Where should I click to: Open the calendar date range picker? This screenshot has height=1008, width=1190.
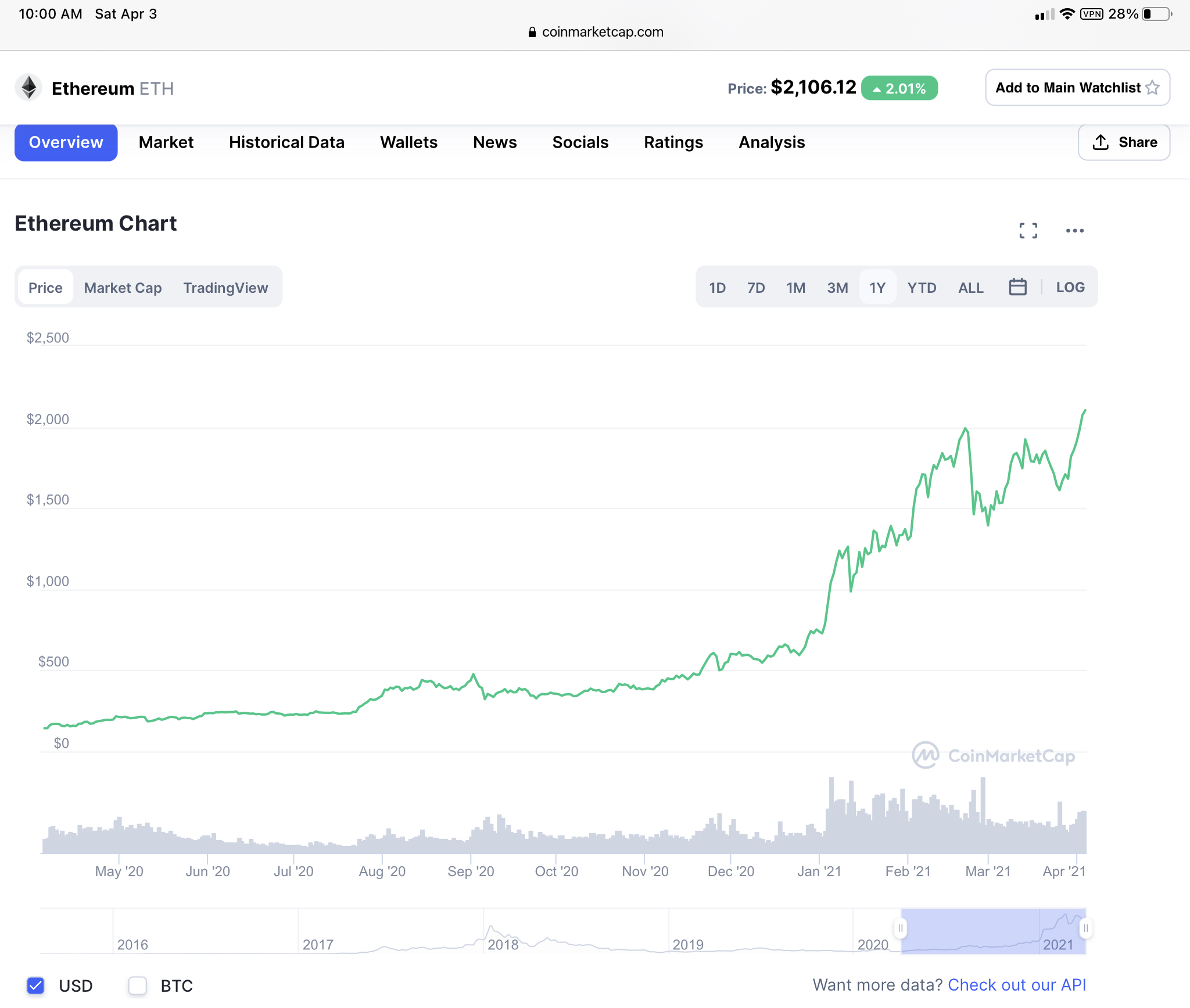(1017, 287)
